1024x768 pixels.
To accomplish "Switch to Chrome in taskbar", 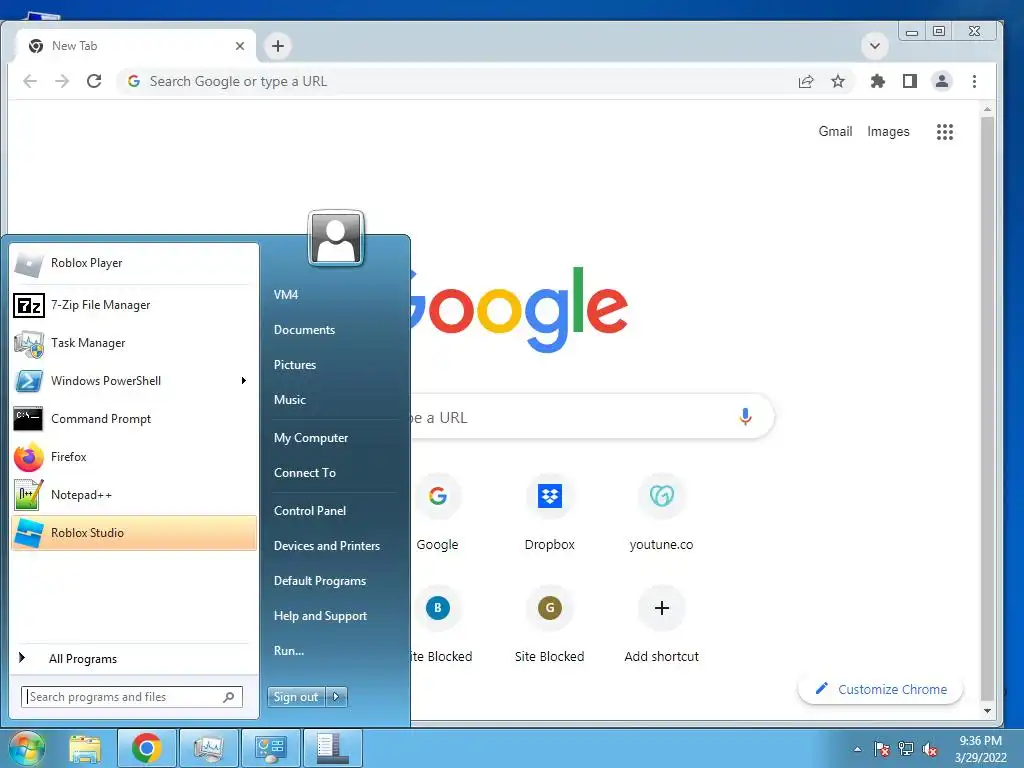I will pos(147,748).
